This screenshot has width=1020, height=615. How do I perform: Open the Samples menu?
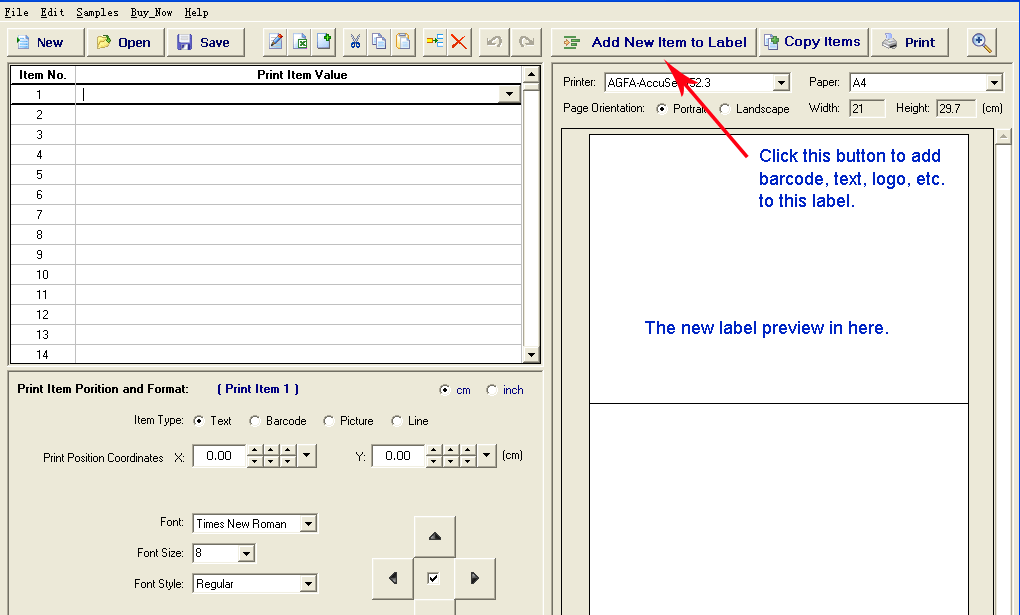coord(96,13)
